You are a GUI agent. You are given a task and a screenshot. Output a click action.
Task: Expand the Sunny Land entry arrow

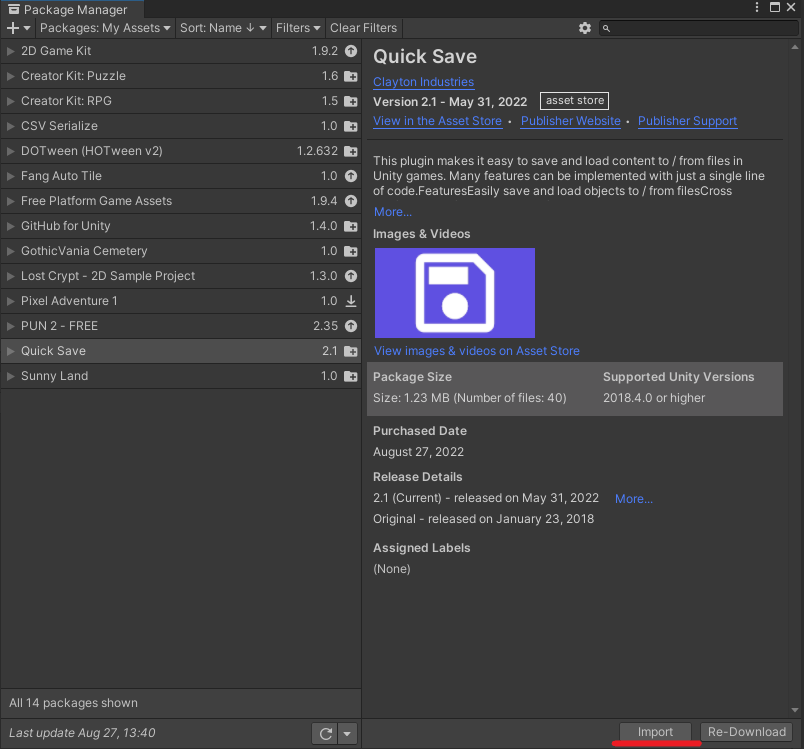[10, 376]
